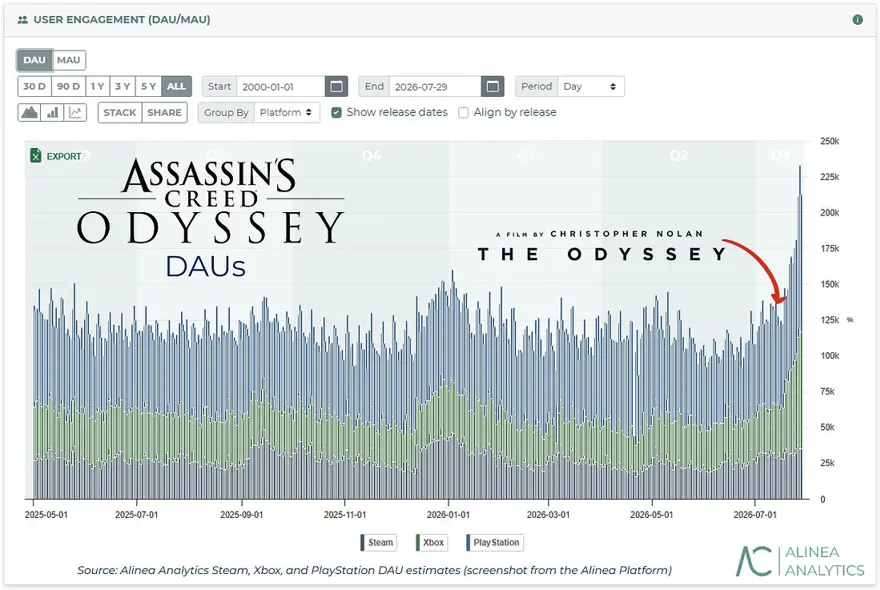
Task: Click the 2026-03-01 axis label
Action: (548, 514)
